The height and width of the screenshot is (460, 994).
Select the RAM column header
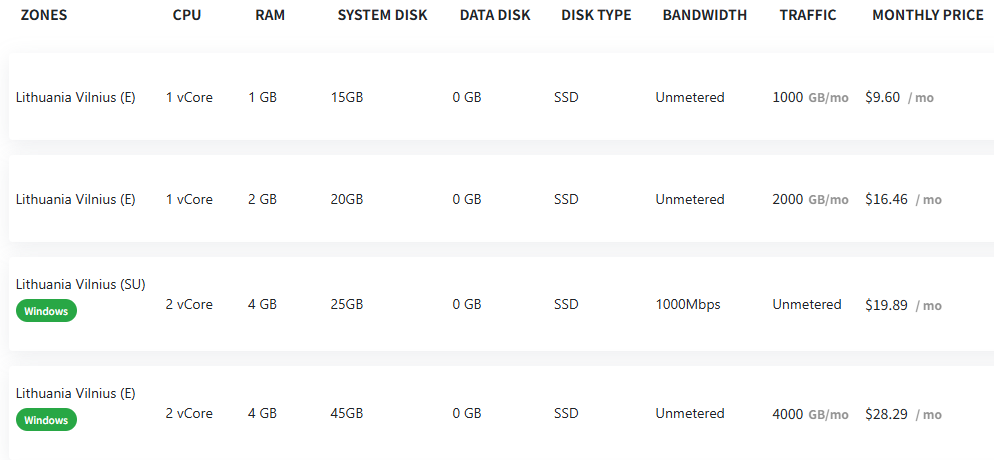click(270, 15)
